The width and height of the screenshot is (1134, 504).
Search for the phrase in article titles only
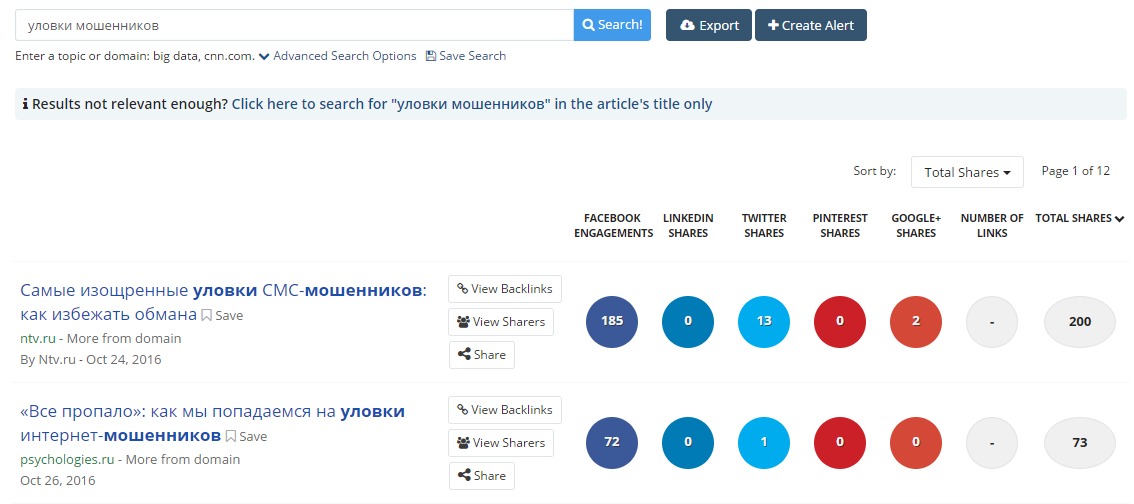pos(472,104)
